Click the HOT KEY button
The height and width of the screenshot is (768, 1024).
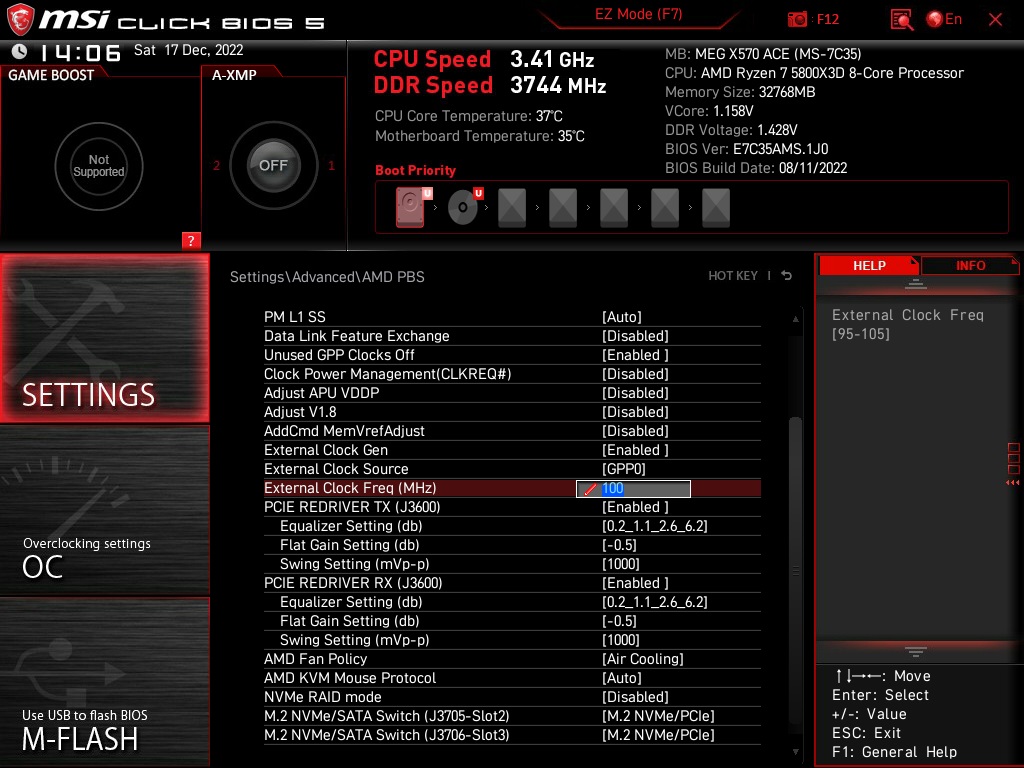pyautogui.click(x=733, y=276)
